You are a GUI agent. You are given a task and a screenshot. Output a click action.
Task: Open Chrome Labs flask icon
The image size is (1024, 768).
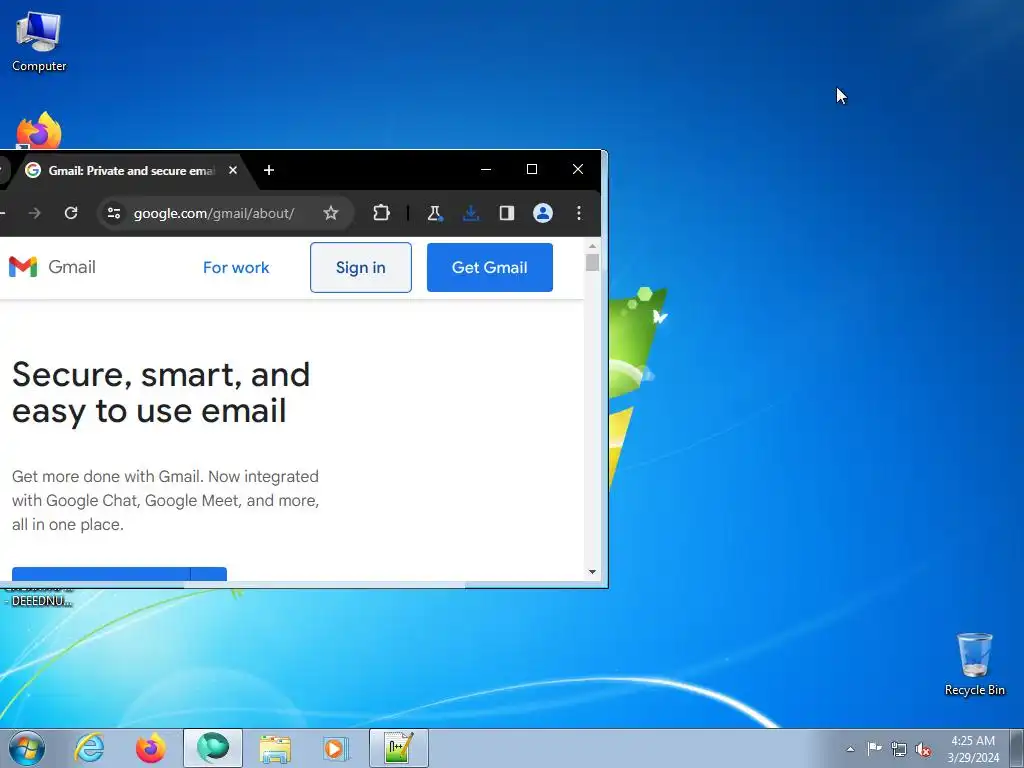point(434,213)
